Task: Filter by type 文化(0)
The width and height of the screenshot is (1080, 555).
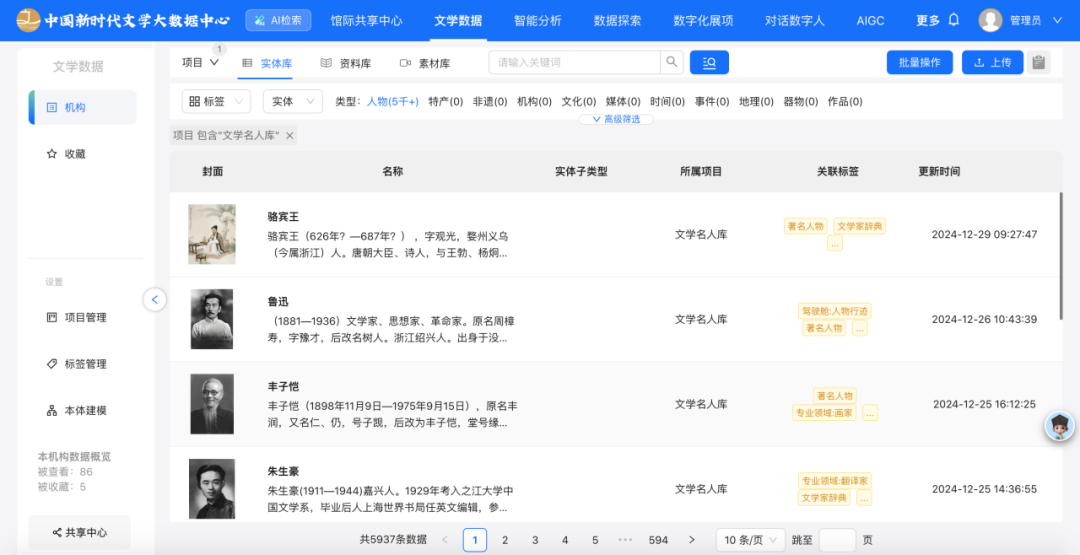Action: [579, 101]
